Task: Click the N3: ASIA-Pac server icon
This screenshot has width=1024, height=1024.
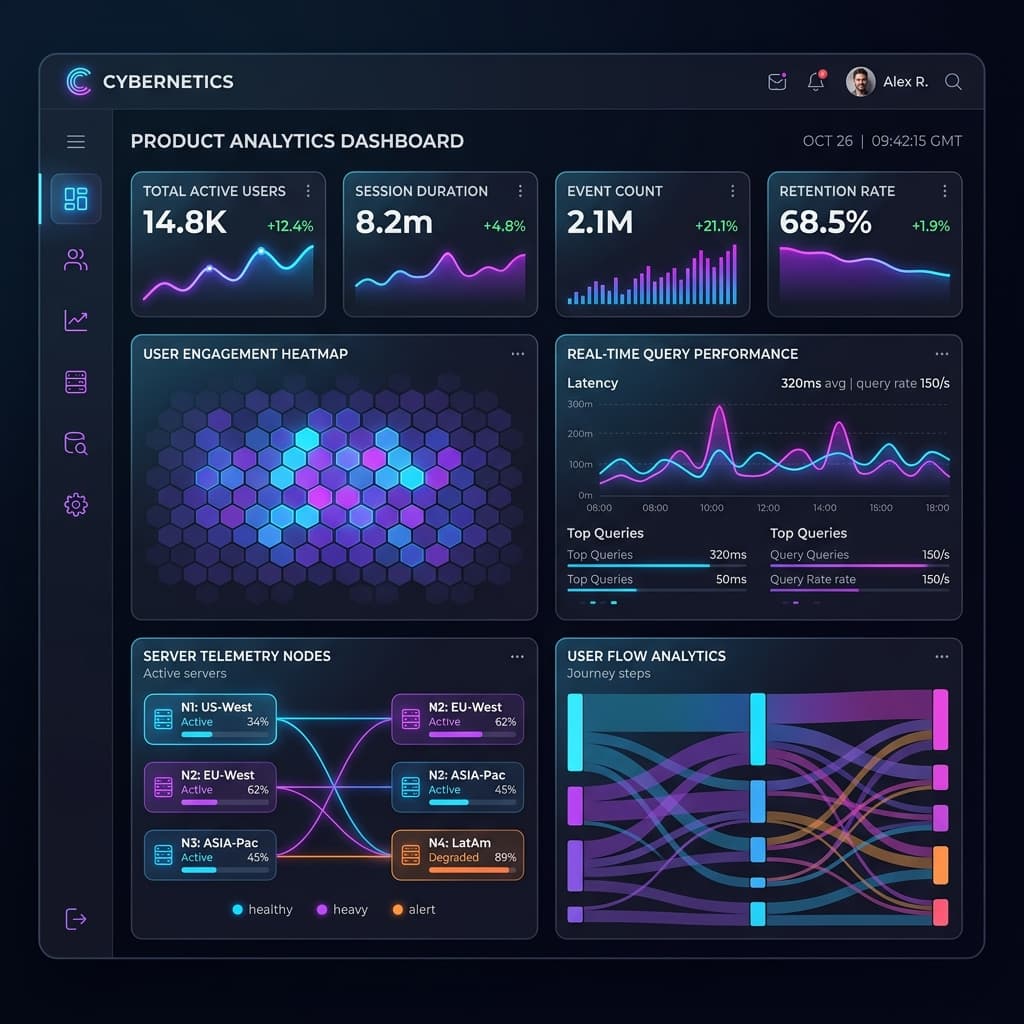Action: click(163, 855)
